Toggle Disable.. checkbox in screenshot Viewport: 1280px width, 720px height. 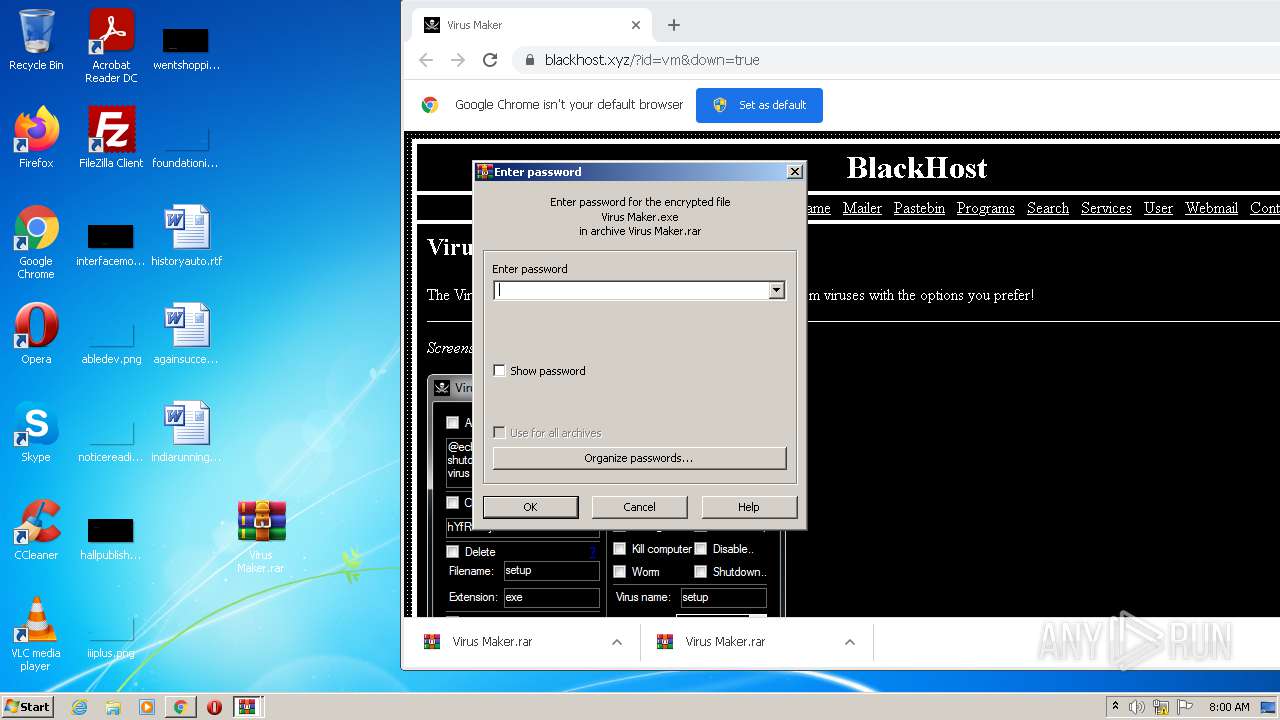click(701, 549)
